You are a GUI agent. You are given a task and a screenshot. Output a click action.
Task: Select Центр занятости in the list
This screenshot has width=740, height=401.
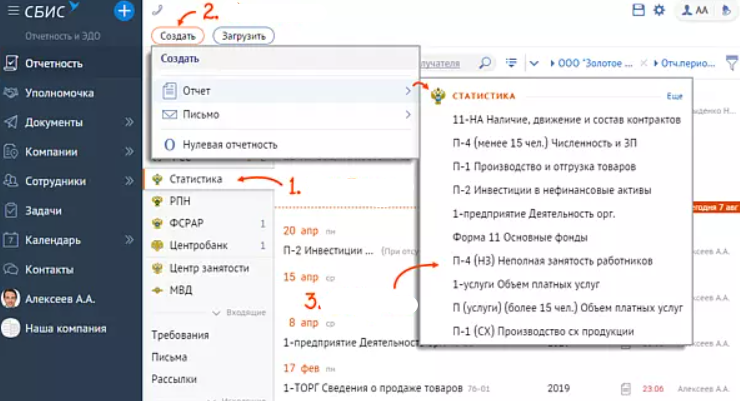pyautogui.click(x=209, y=268)
